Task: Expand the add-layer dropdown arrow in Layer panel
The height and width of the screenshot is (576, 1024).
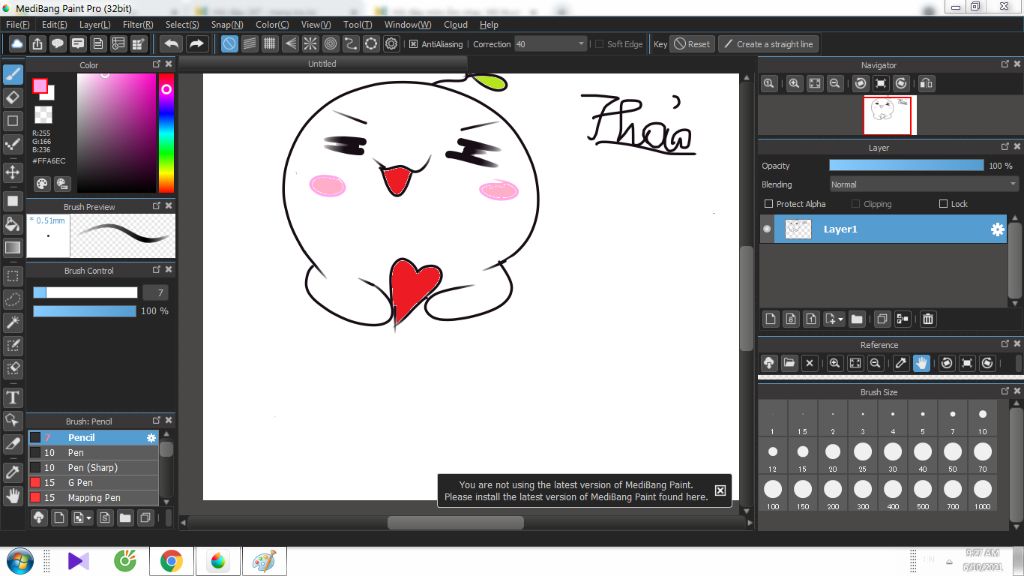Action: point(840,319)
